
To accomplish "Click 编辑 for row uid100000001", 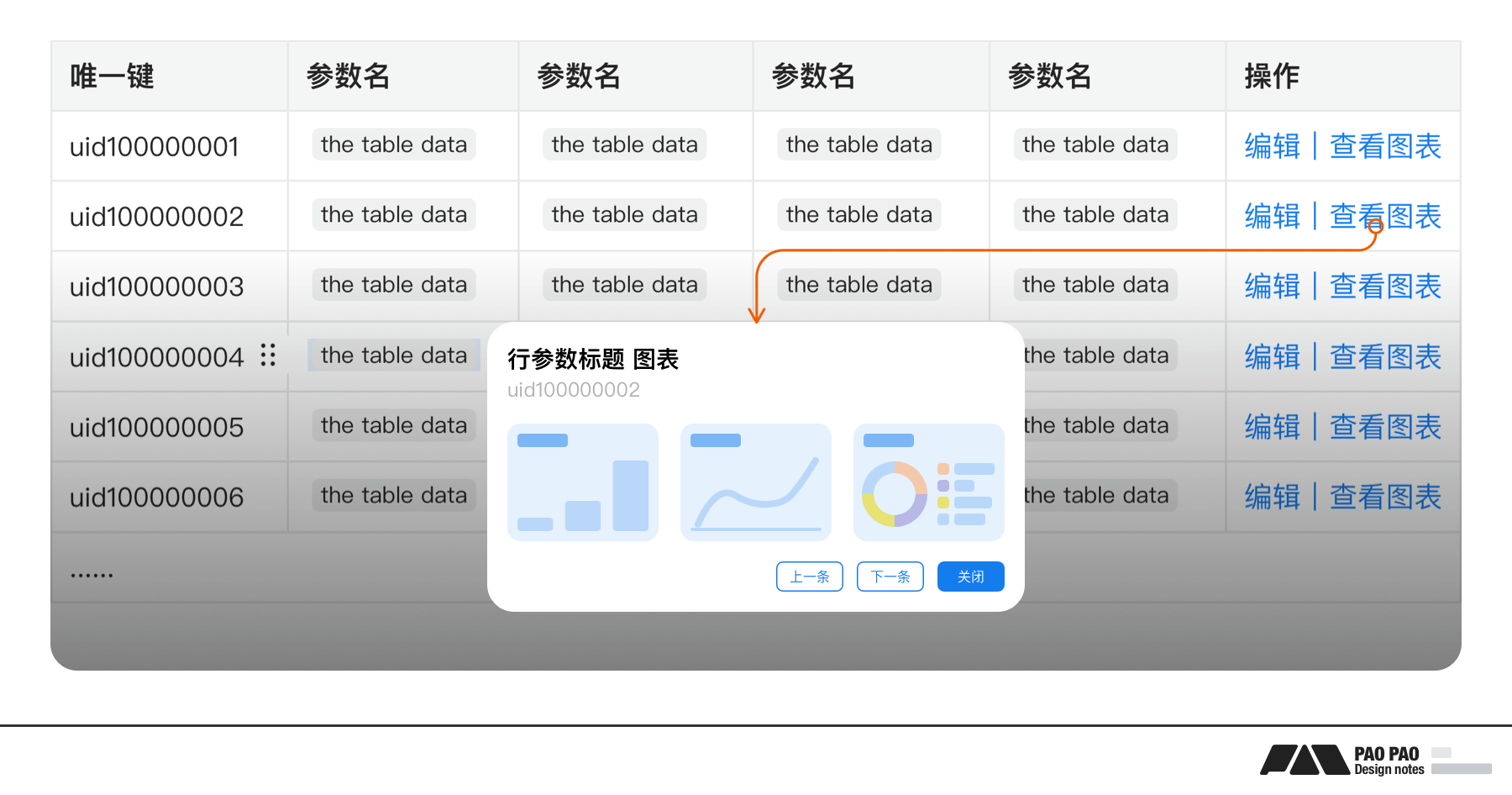I will point(1272,146).
